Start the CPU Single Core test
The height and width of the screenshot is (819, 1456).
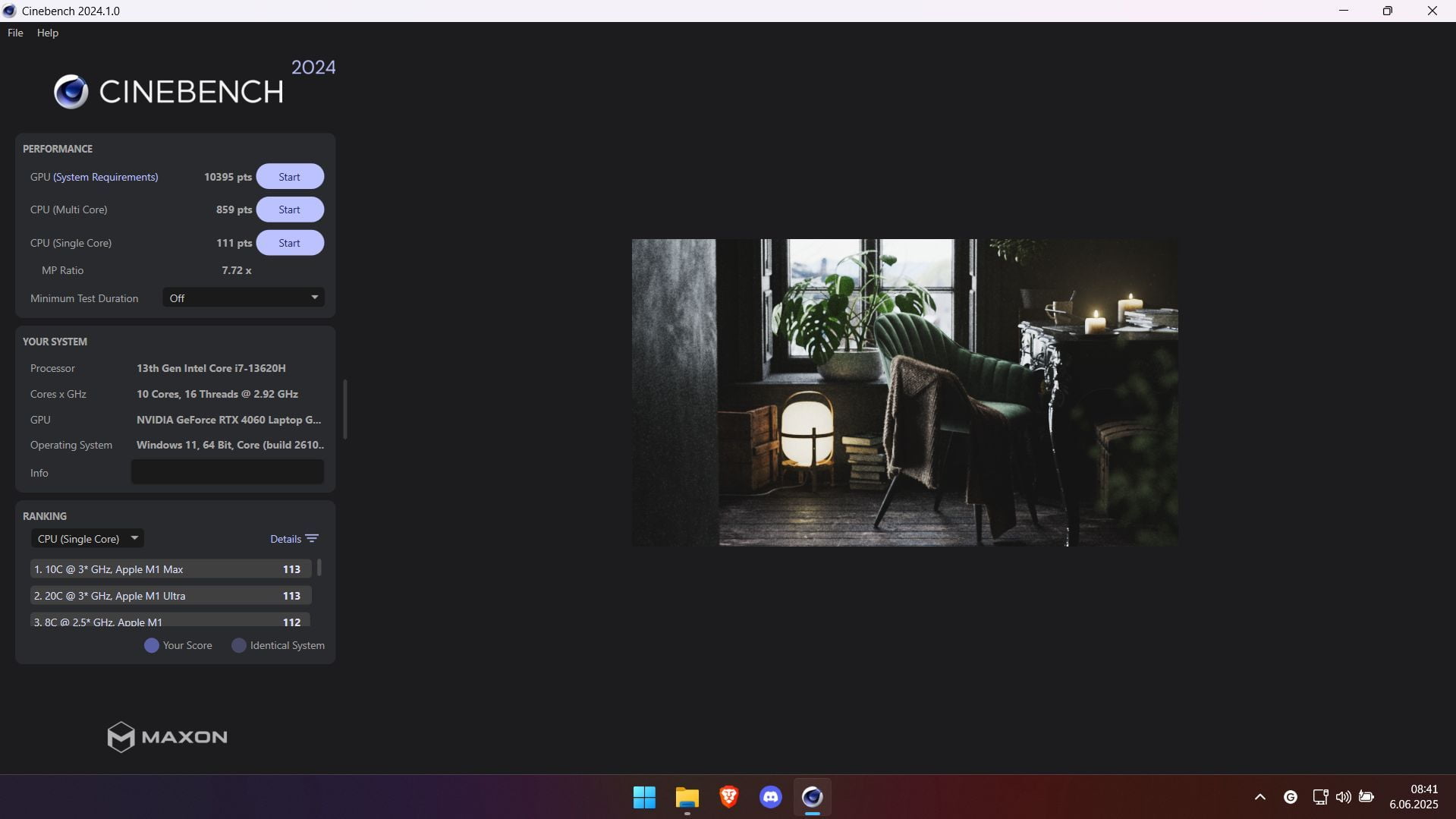click(290, 243)
